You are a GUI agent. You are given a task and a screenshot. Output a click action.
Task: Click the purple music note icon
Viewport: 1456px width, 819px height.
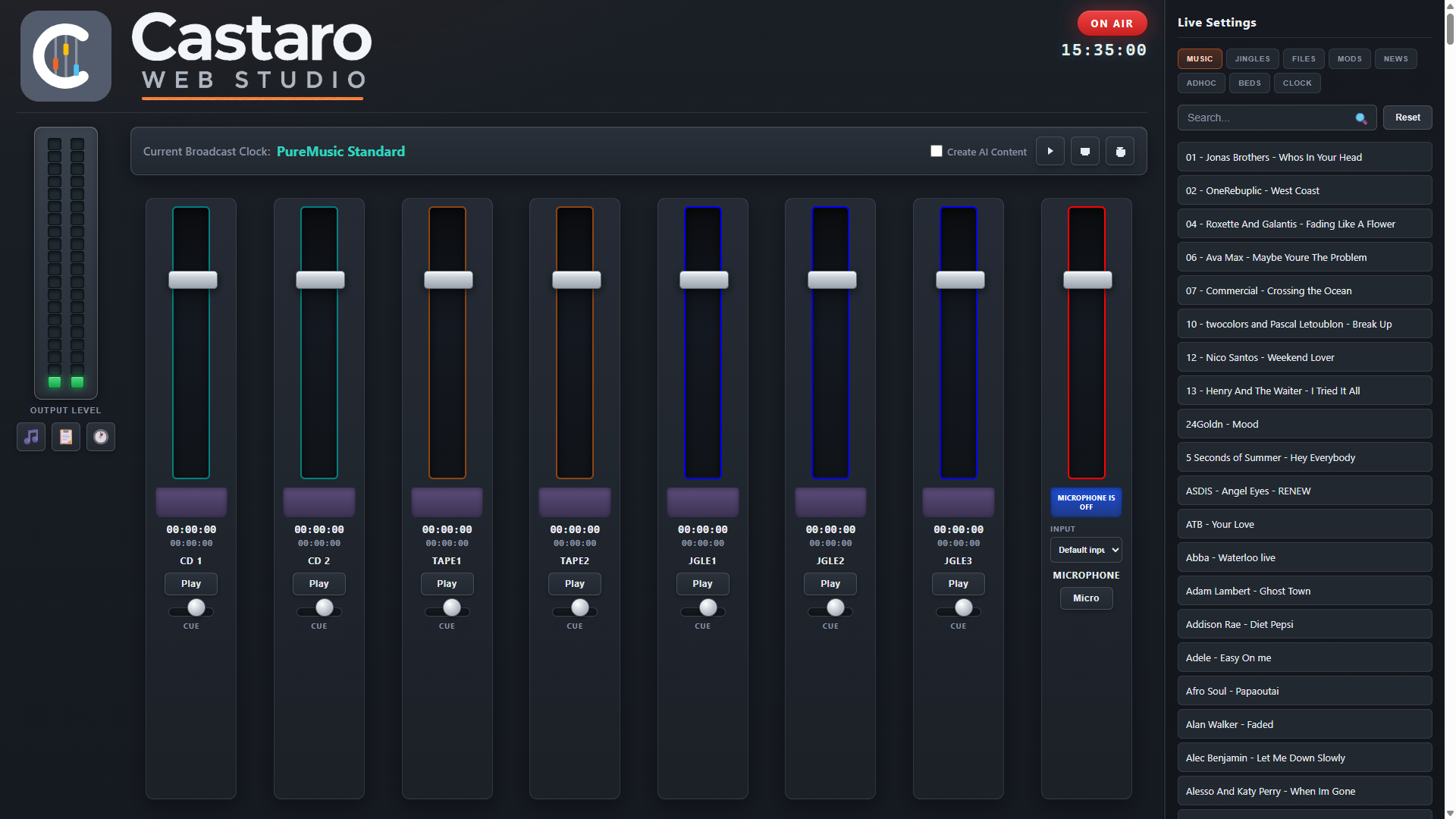(x=31, y=437)
